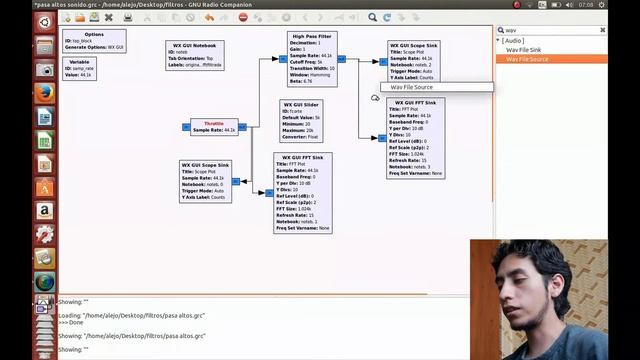
Task: Open System Settings from the launcher
Action: [x=44, y=235]
